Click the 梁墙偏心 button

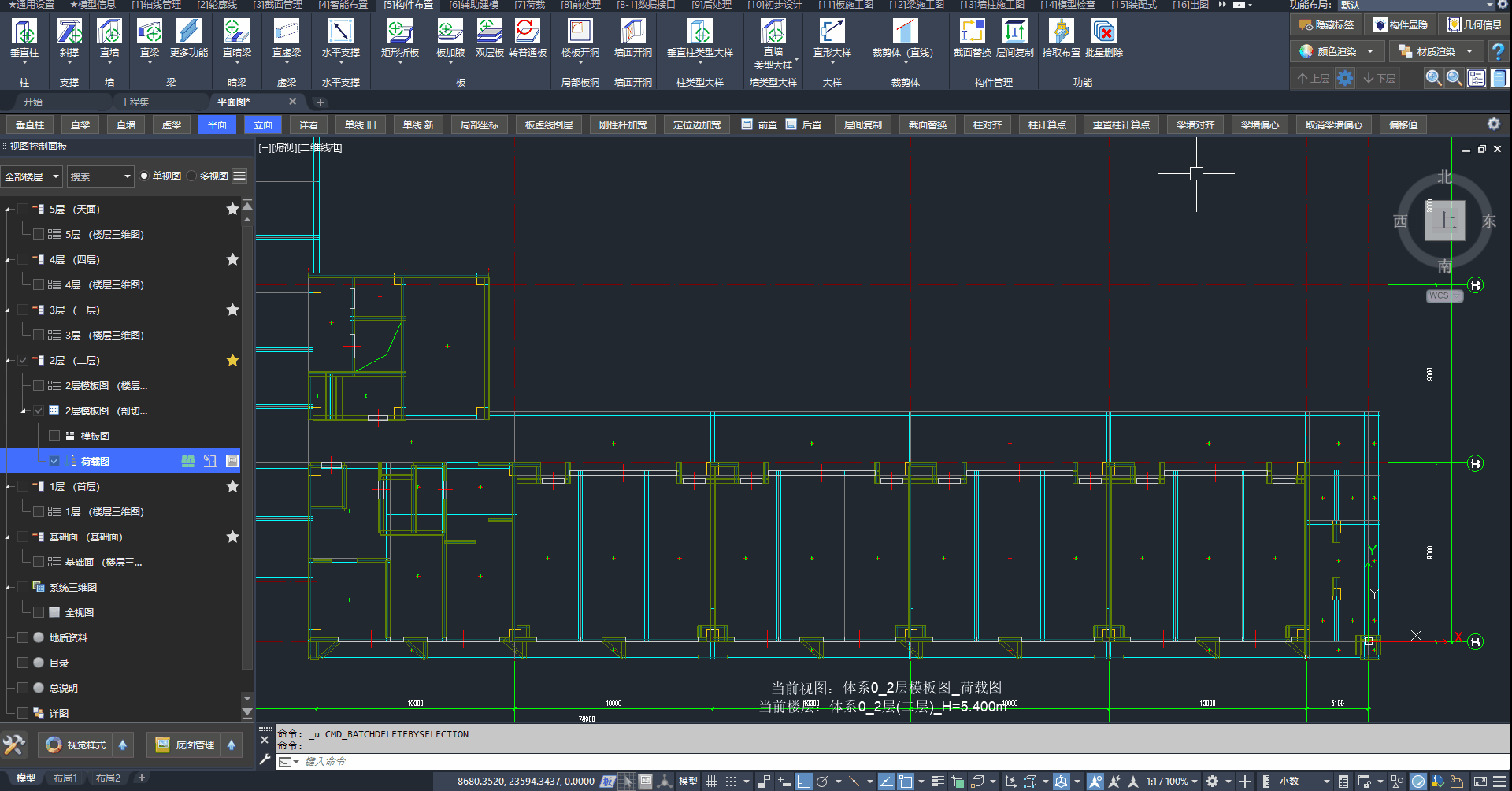tap(1260, 124)
